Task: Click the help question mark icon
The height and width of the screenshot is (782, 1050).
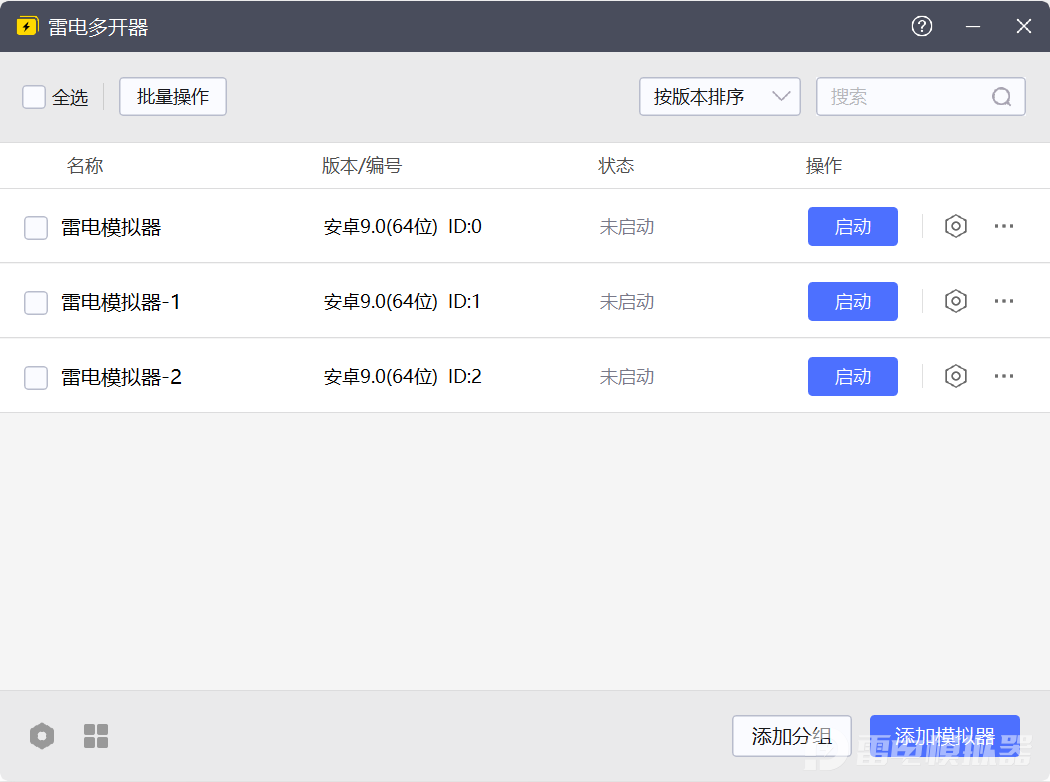Action: click(x=922, y=27)
